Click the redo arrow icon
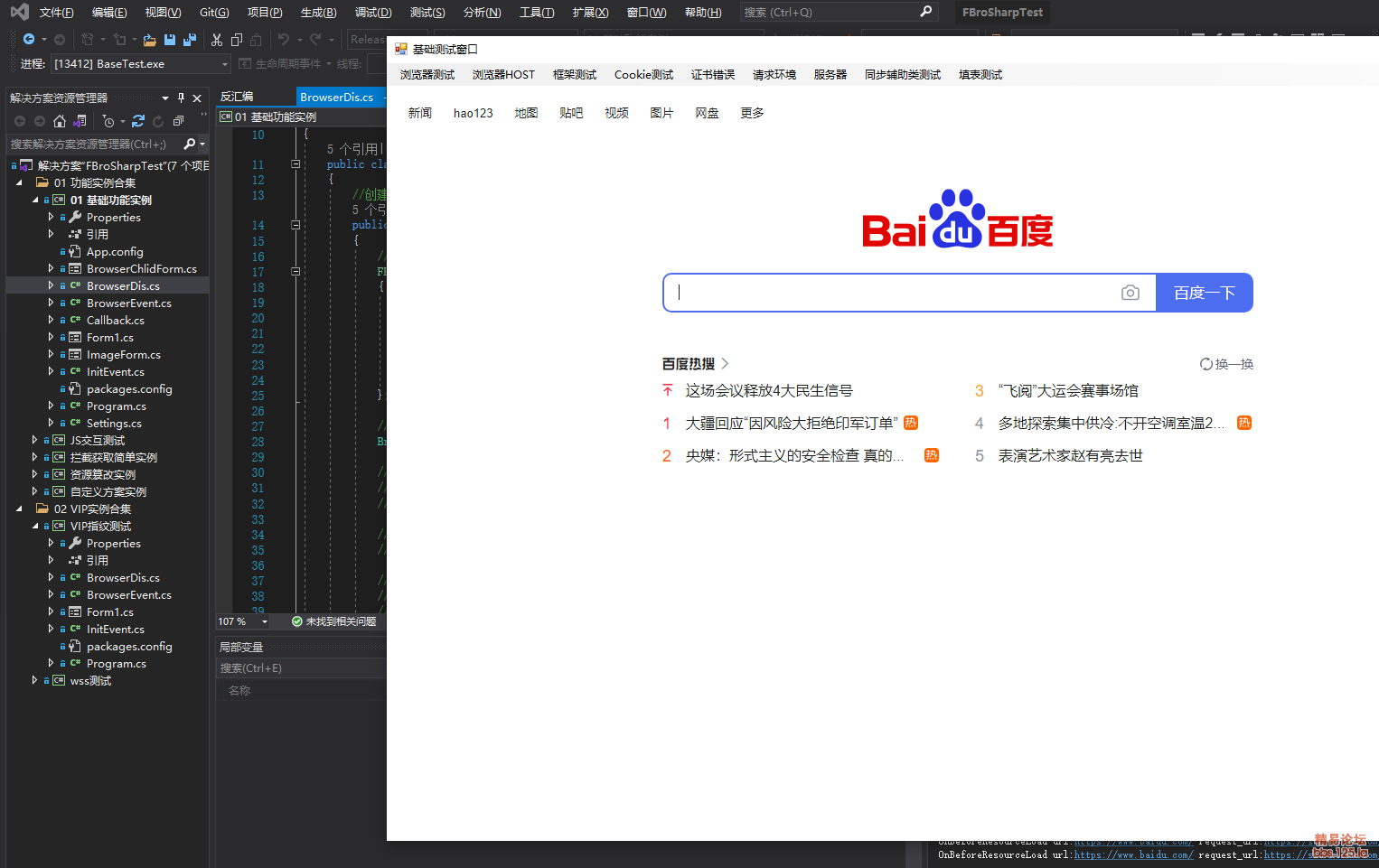 [x=315, y=40]
